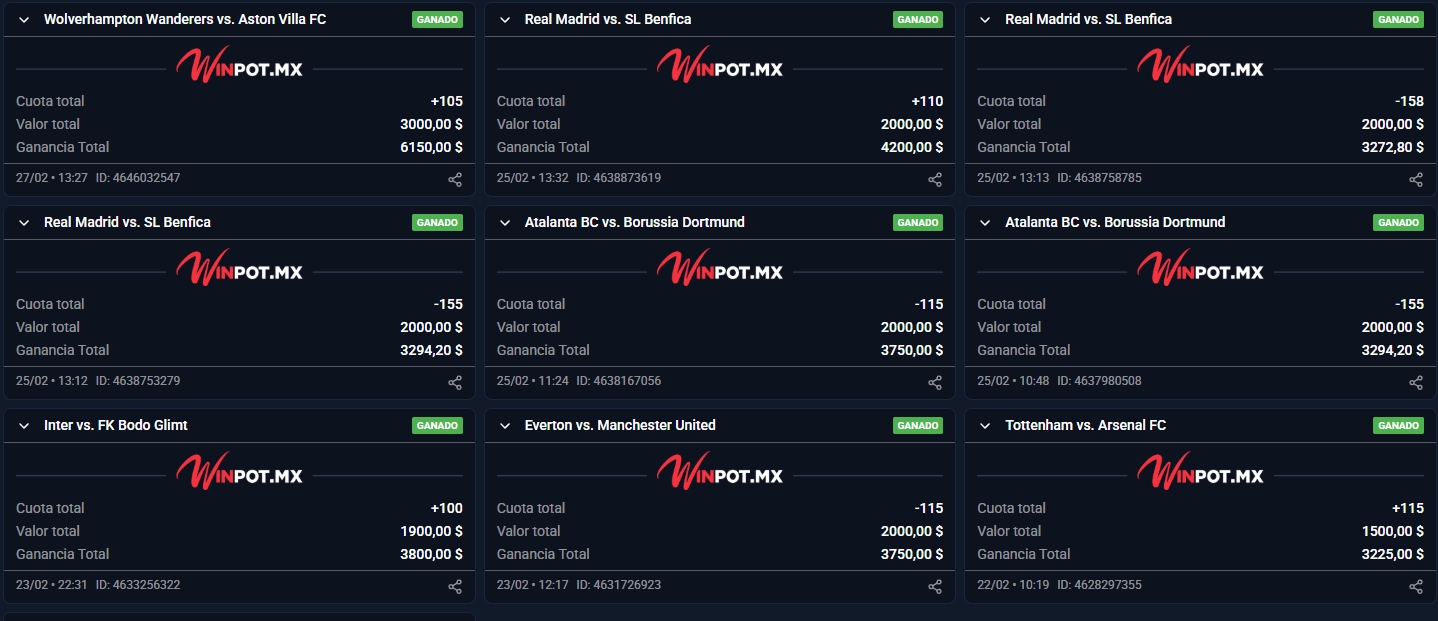Collapse the Real Madrid card with cuota -158

point(985,20)
